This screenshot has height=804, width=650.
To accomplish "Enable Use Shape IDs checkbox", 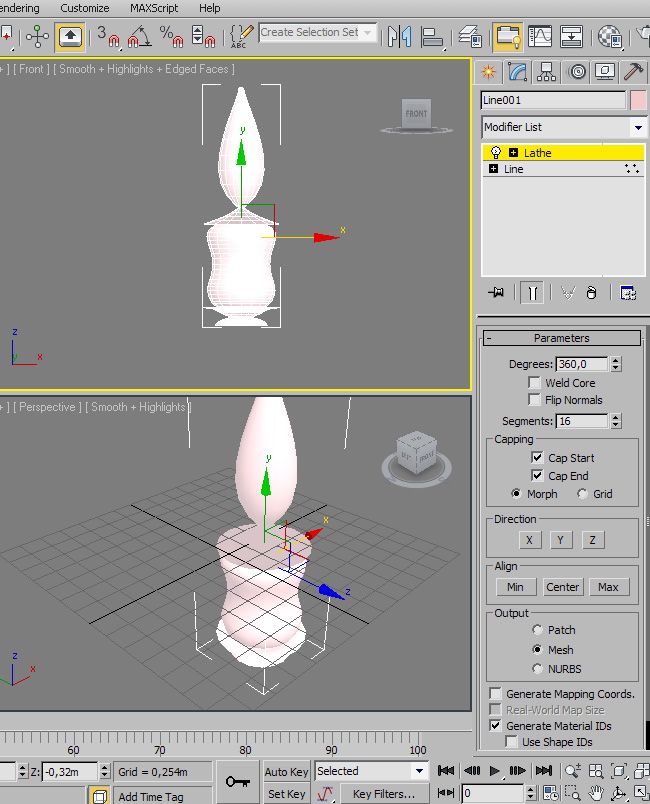I will point(511,742).
